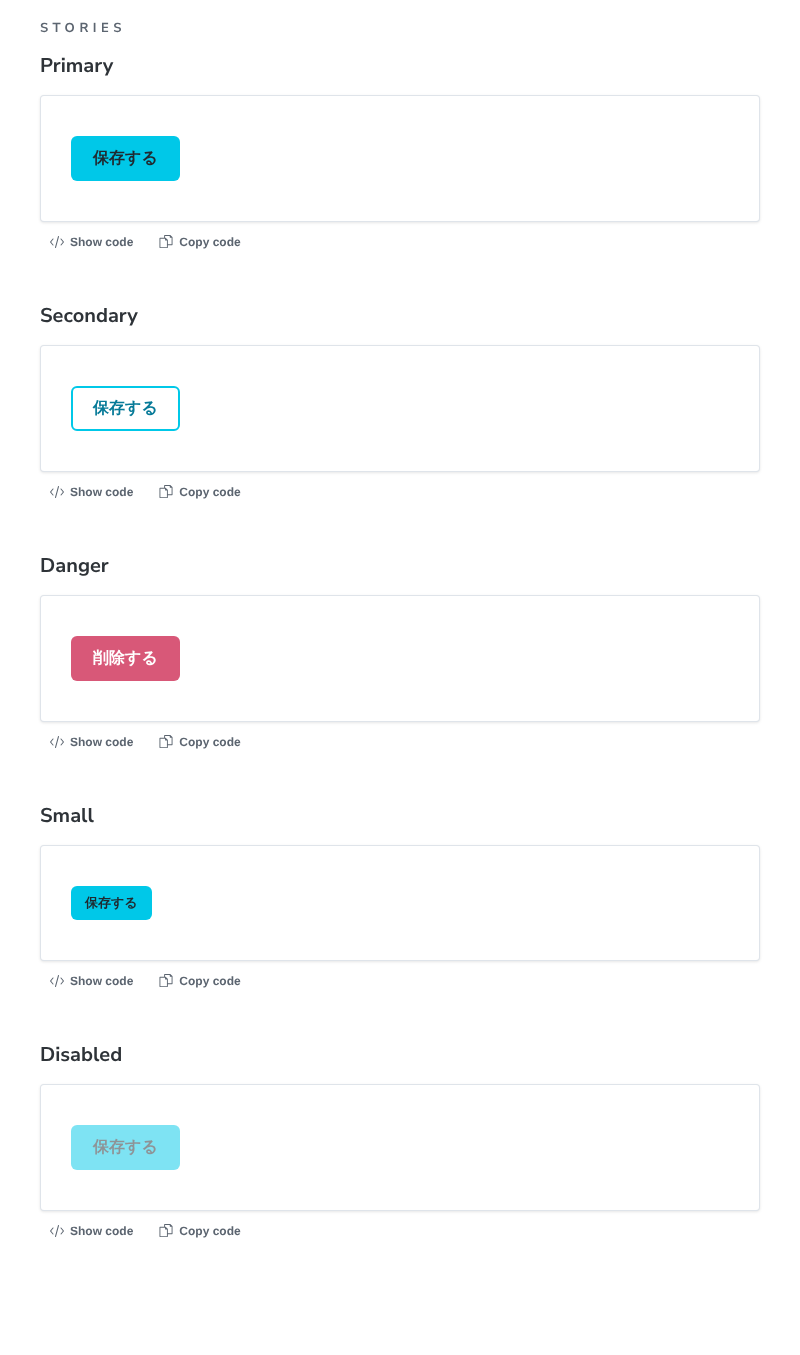The image size is (800, 1355).
Task: Click the code brackets icon under Secondary story
Action: [x=57, y=492]
